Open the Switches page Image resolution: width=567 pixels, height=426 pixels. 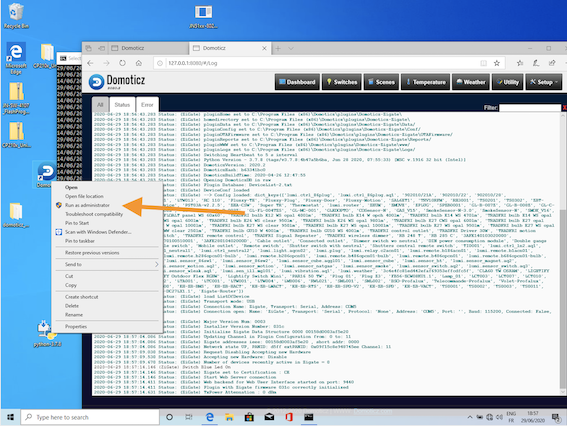[x=342, y=82]
